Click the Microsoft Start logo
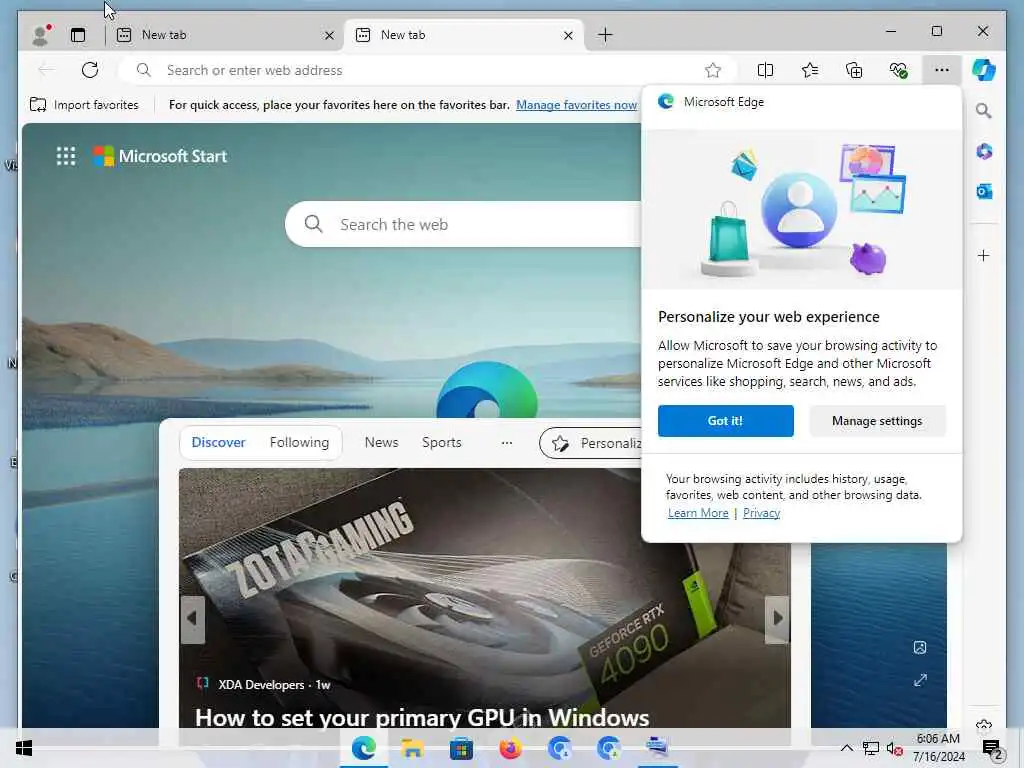 click(x=159, y=156)
